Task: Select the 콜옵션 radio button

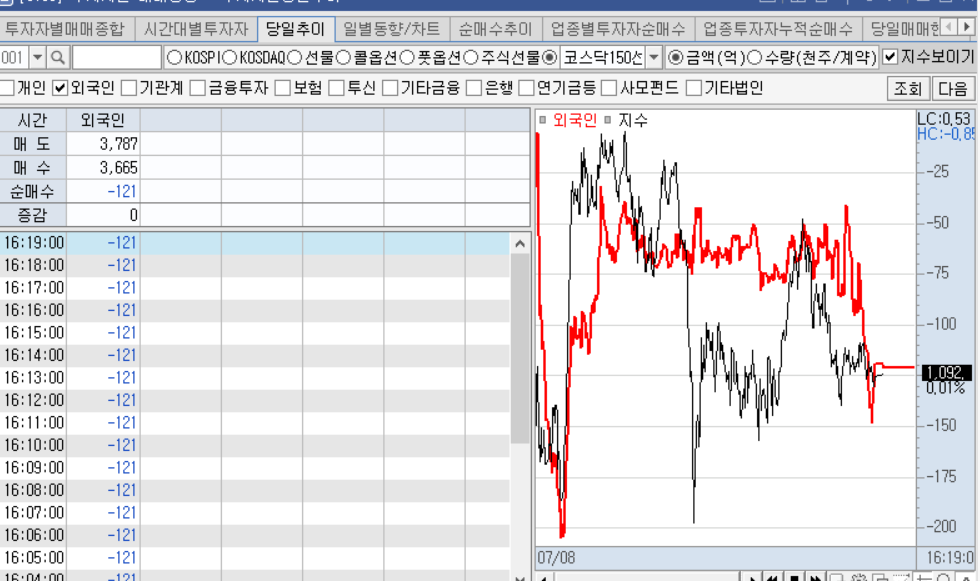Action: pos(343,58)
